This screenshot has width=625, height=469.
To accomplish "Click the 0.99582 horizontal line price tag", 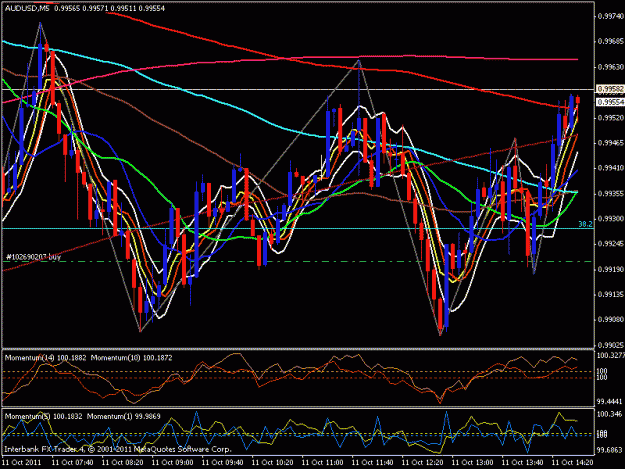I will 610,88.
